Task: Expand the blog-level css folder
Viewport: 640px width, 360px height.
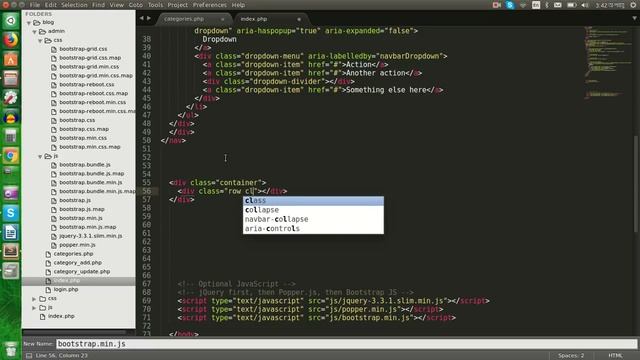Action: [x=35, y=299]
